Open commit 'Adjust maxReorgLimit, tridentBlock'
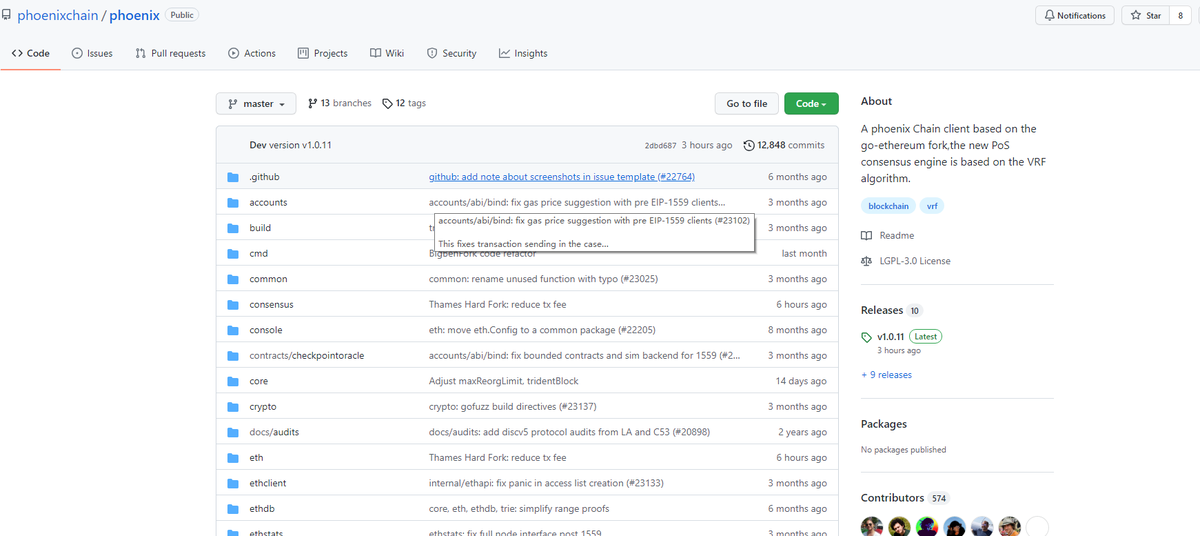 click(x=504, y=381)
